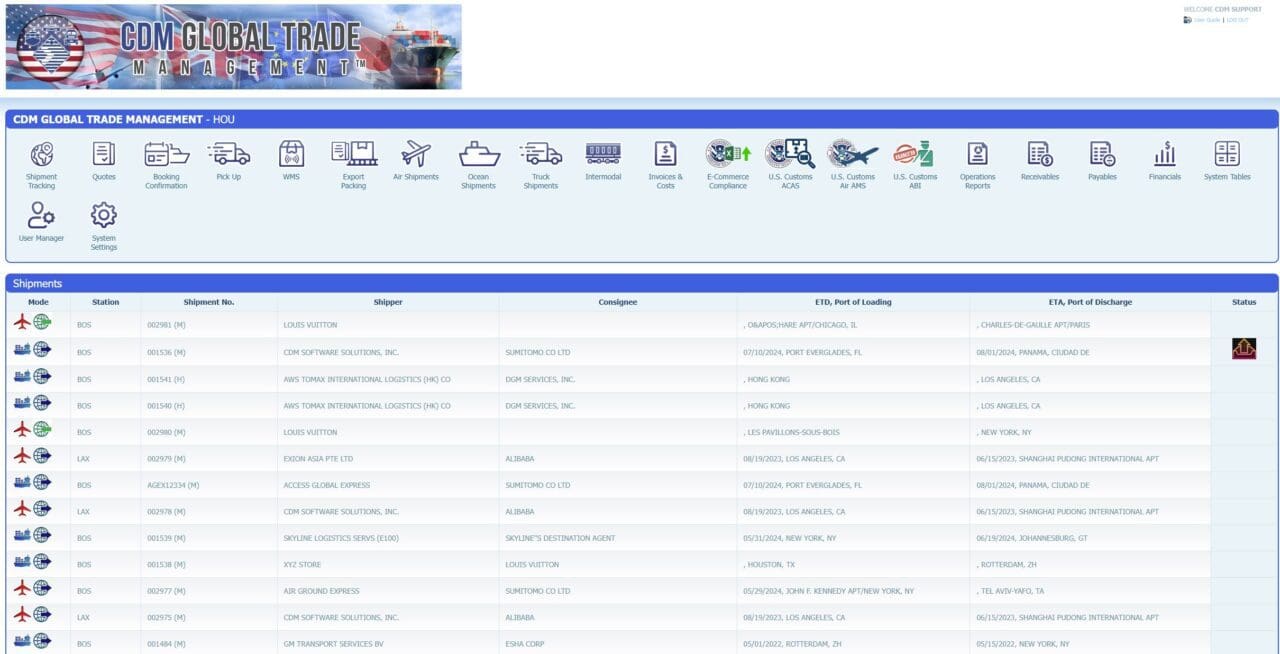Open Ocean Shipments module
The height and width of the screenshot is (654, 1280).
[478, 165]
